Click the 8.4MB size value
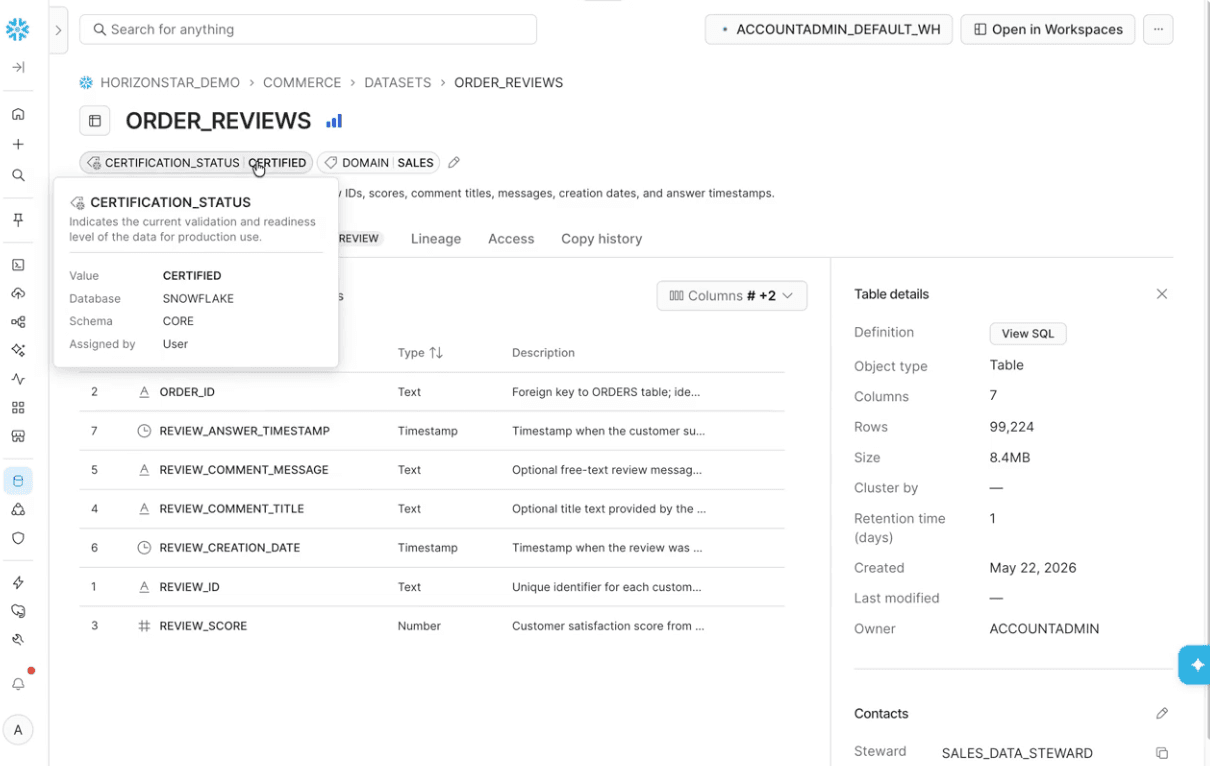Image resolution: width=1210 pixels, height=766 pixels. click(1010, 458)
